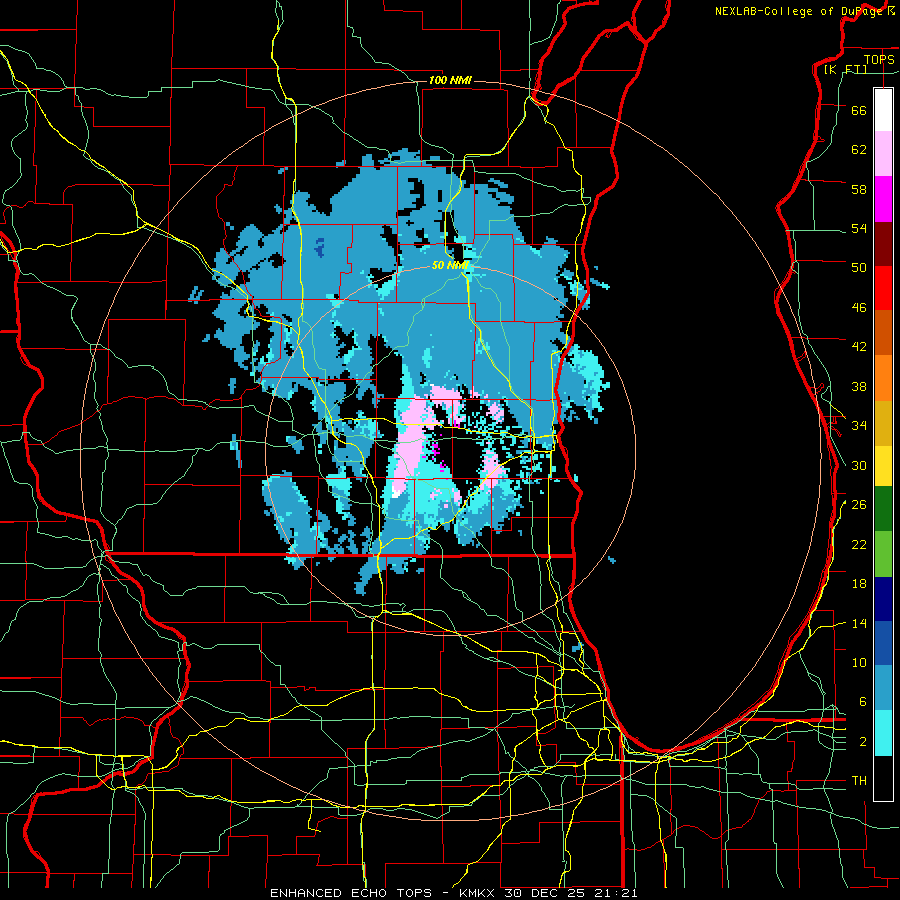The image size is (900, 900).
Task: Click the '66' legend value label
Action: pyautogui.click(x=859, y=110)
